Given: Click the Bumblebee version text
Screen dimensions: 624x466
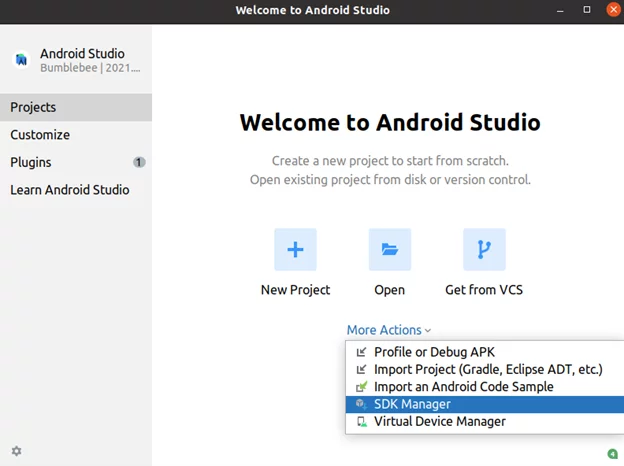Looking at the screenshot, I should 90,68.
